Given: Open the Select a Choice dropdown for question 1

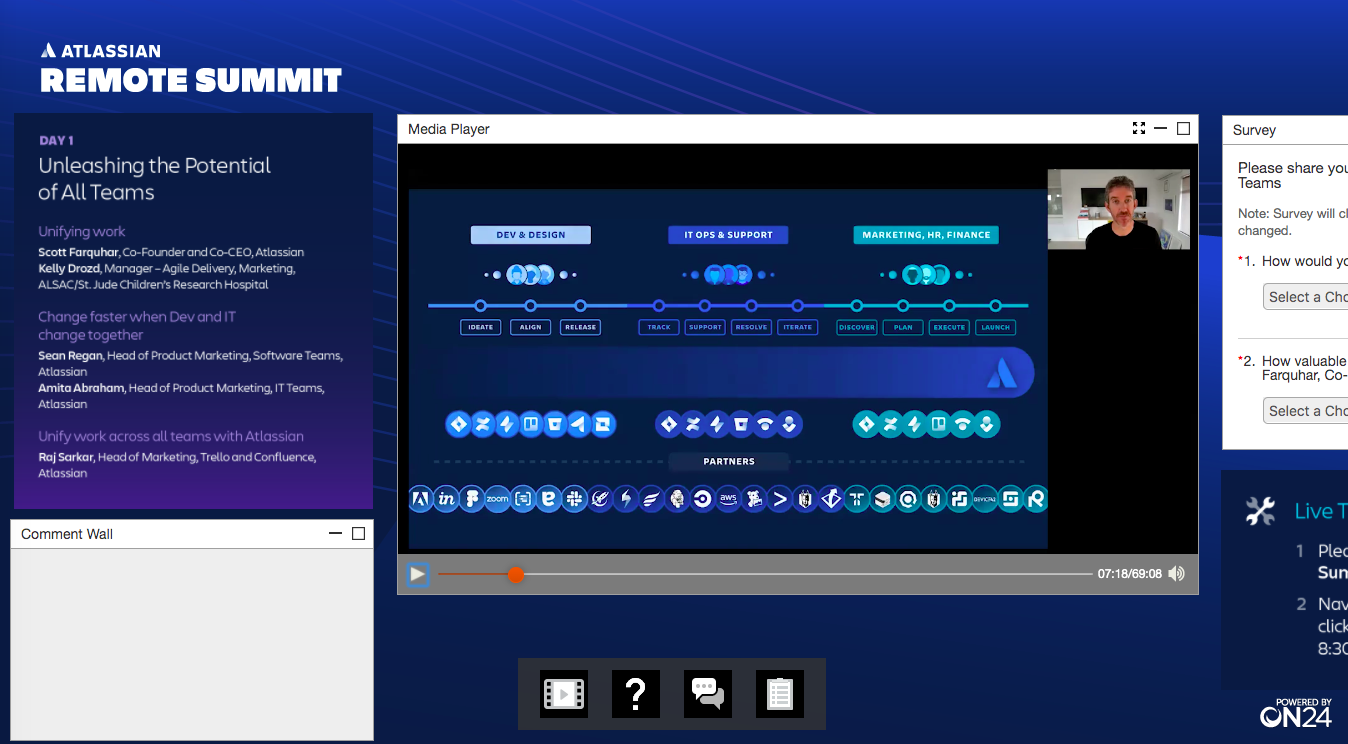Looking at the screenshot, I should pos(1306,297).
